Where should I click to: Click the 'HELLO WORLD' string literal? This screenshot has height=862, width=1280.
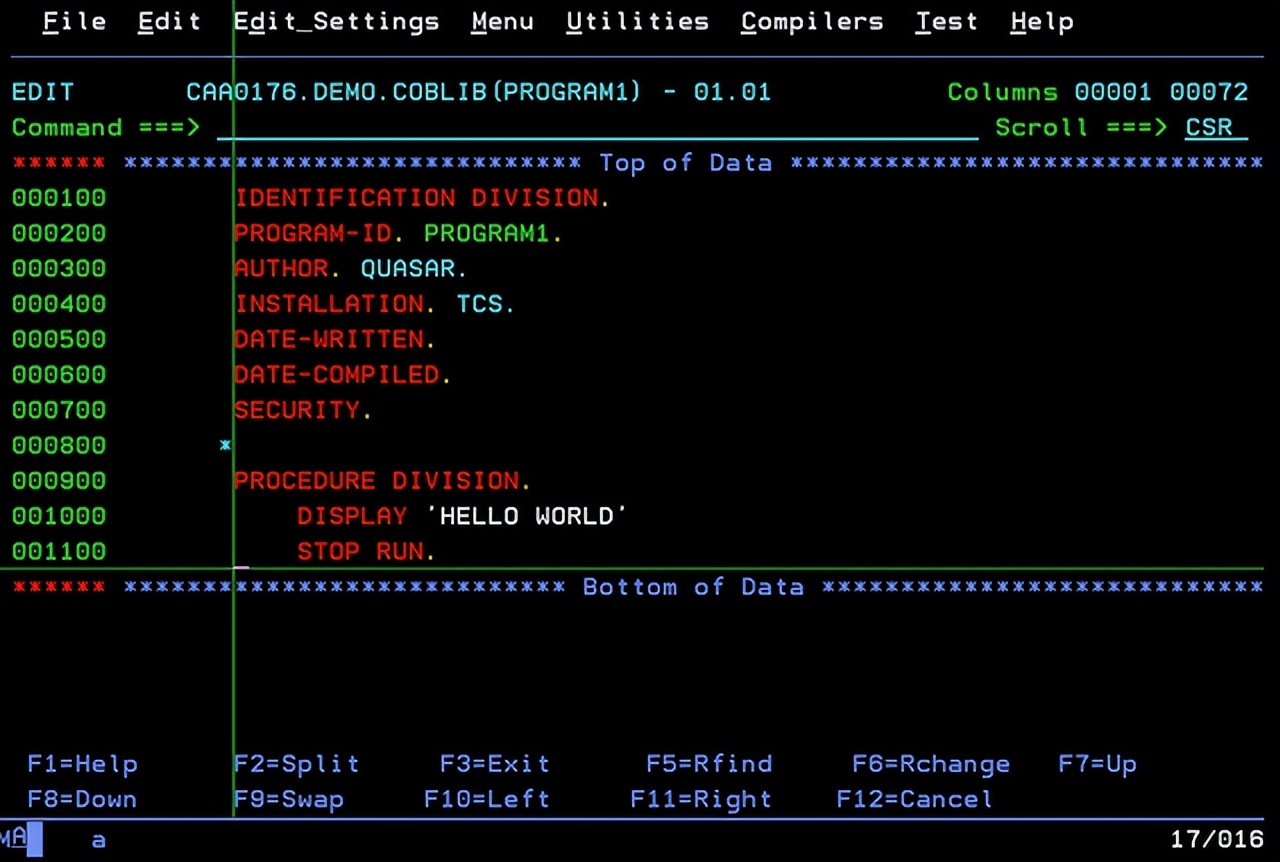[527, 516]
